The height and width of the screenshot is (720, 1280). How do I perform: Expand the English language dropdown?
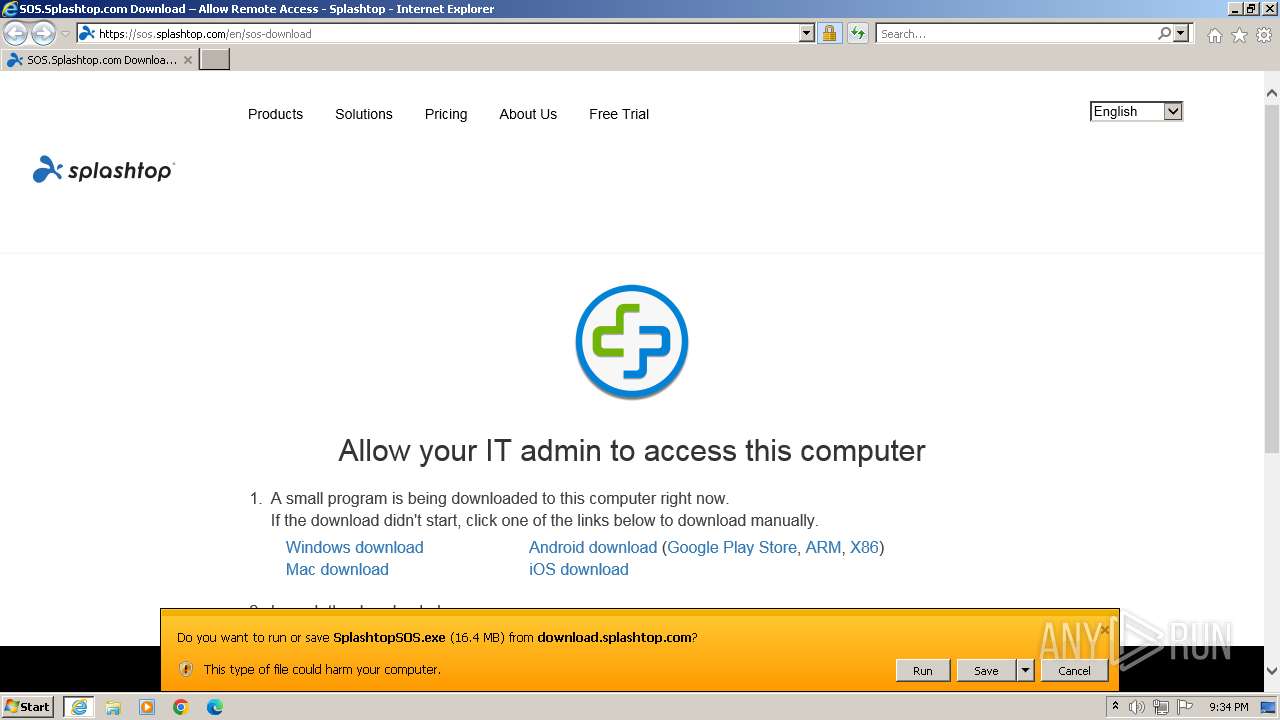tap(1136, 112)
